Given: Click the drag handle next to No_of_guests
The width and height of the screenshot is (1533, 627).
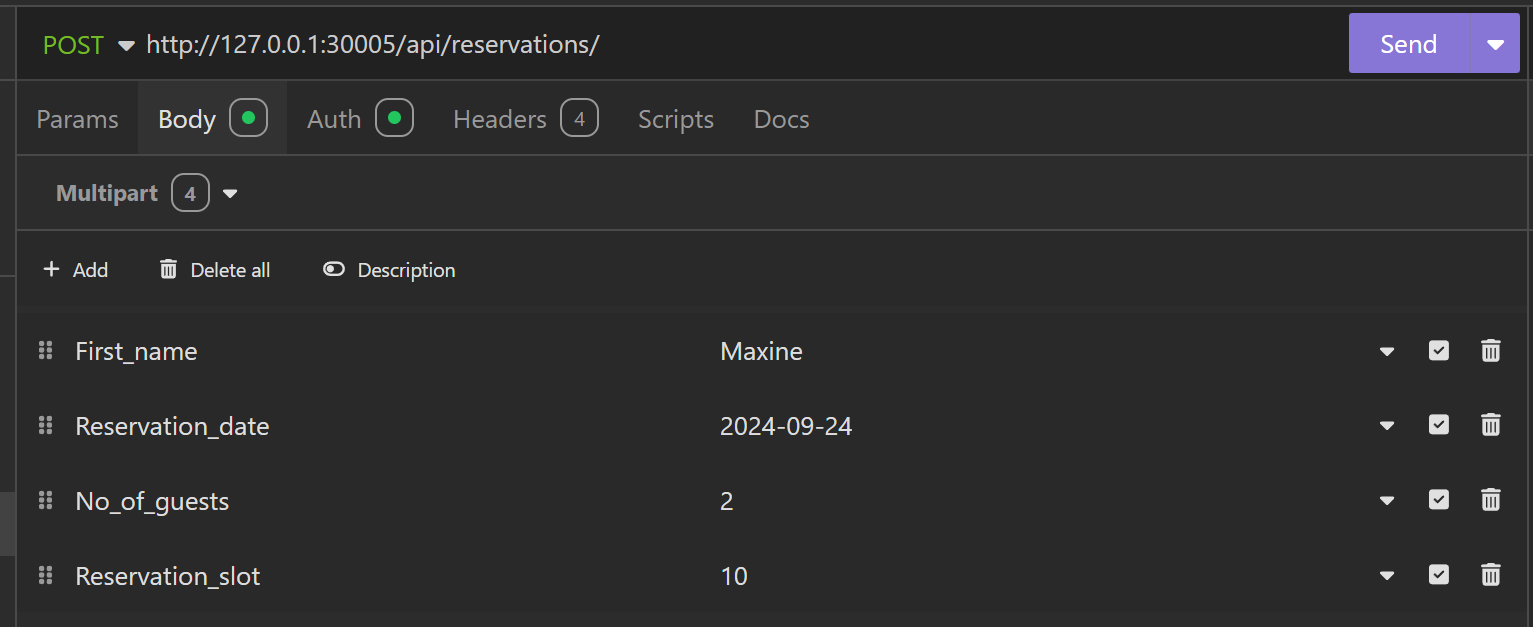Looking at the screenshot, I should pos(45,501).
